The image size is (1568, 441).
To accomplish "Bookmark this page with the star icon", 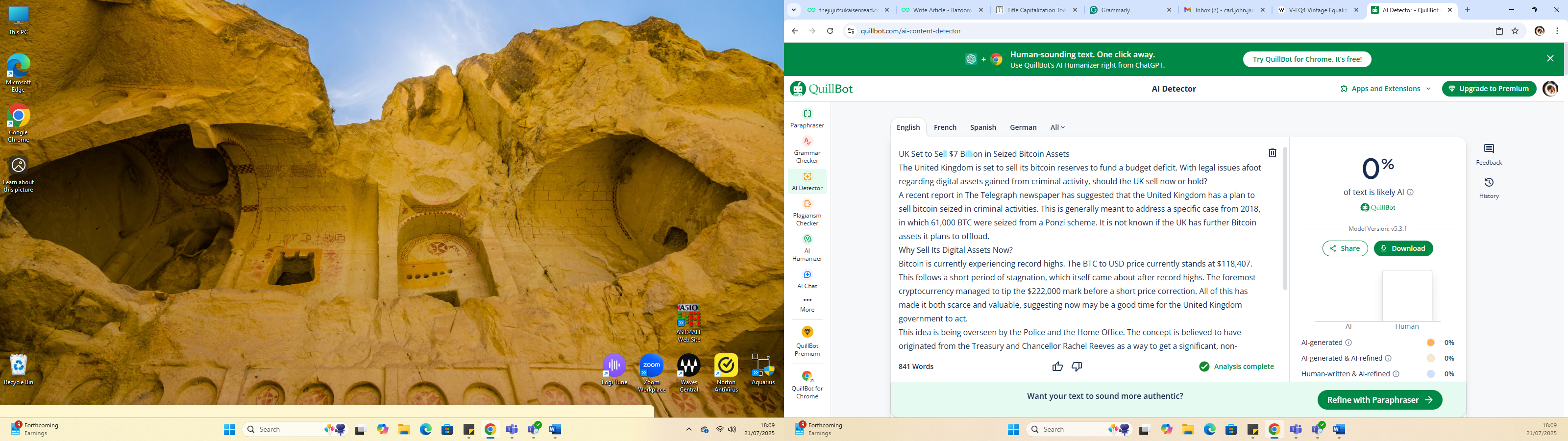I will [x=1515, y=31].
